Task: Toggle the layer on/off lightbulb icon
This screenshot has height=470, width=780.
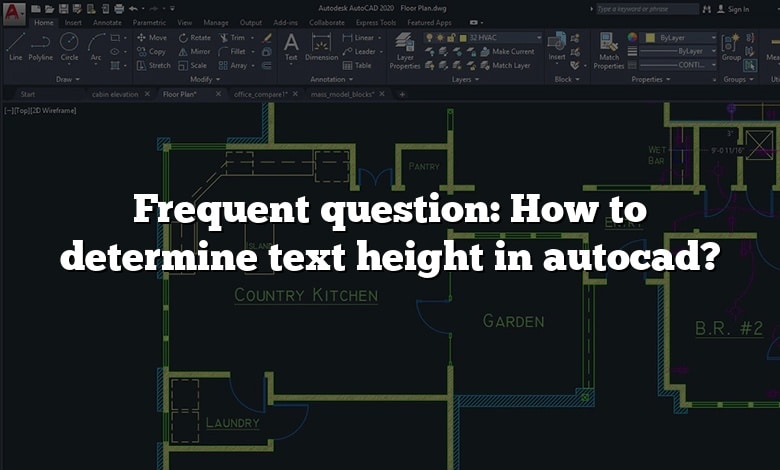Action: [x=429, y=37]
